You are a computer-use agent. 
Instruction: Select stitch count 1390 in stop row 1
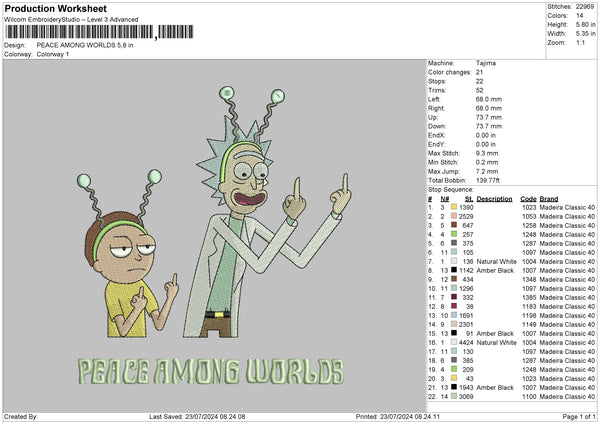pos(466,207)
